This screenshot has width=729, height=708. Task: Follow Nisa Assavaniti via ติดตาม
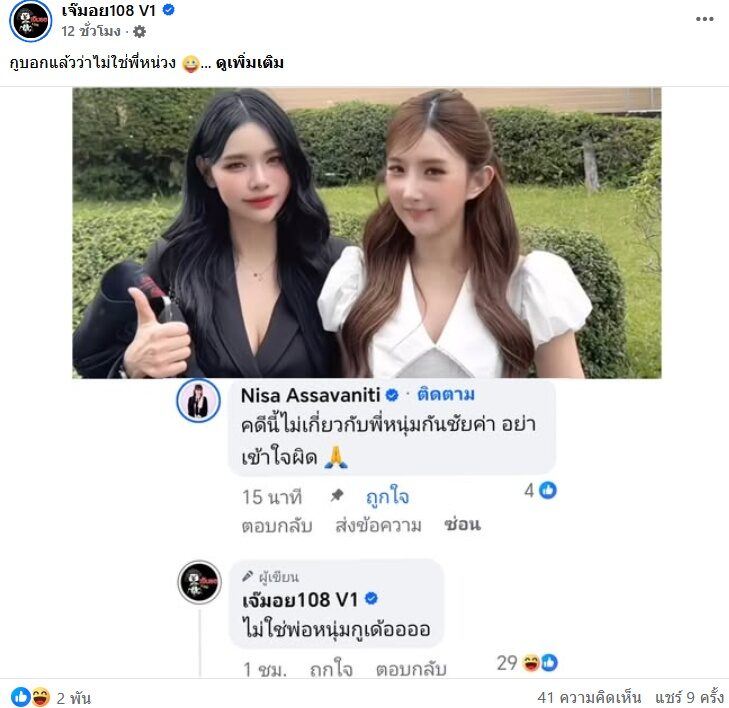coord(446,395)
